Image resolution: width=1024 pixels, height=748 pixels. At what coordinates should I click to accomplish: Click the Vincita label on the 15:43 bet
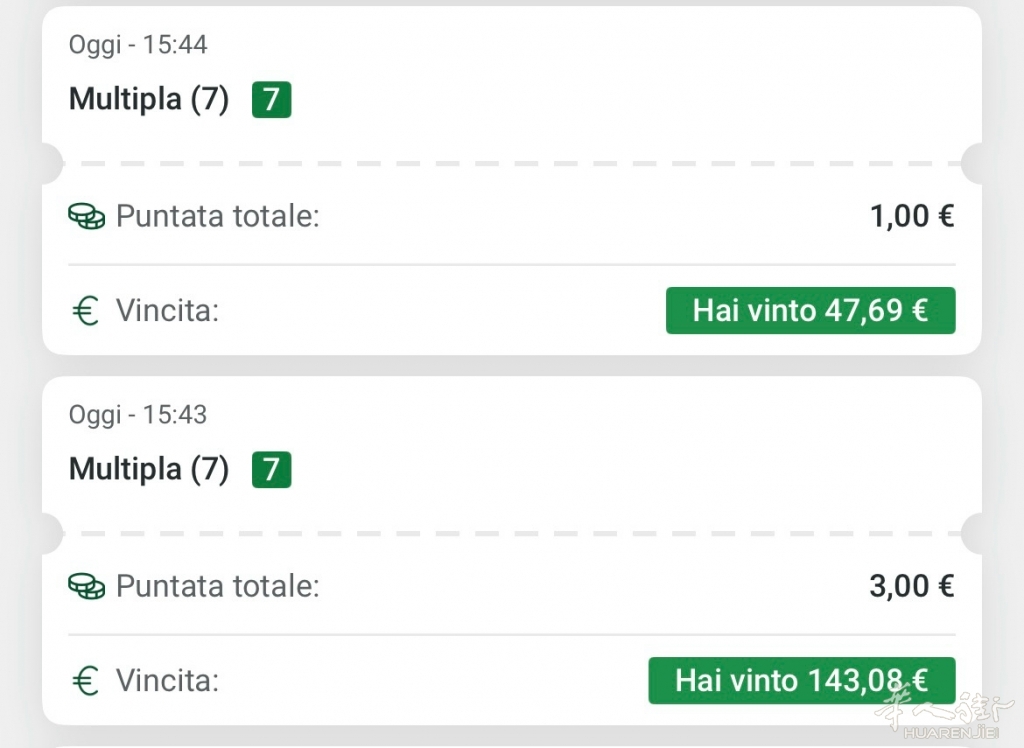coord(167,681)
